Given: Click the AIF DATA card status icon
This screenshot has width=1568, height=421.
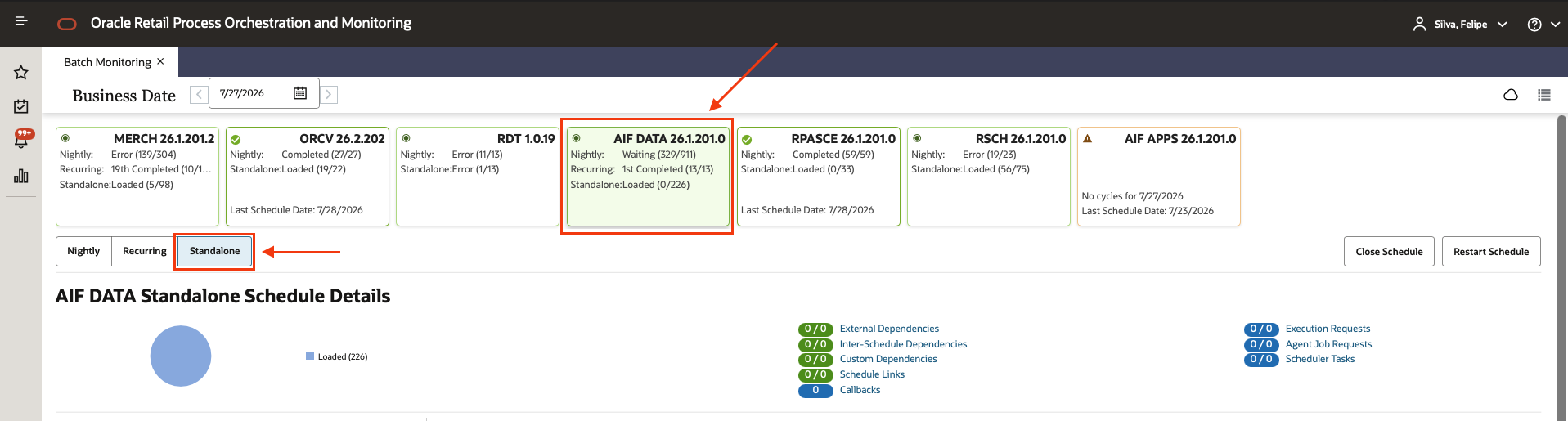Looking at the screenshot, I should pyautogui.click(x=576, y=138).
